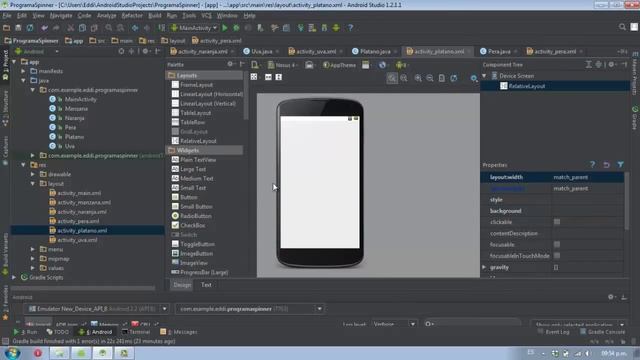Click the Find magnifier toolbar icon

click(109, 28)
